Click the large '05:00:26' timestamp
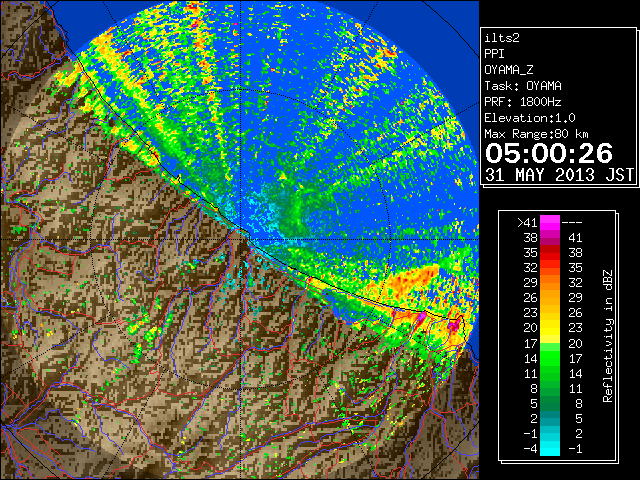 [x=549, y=153]
